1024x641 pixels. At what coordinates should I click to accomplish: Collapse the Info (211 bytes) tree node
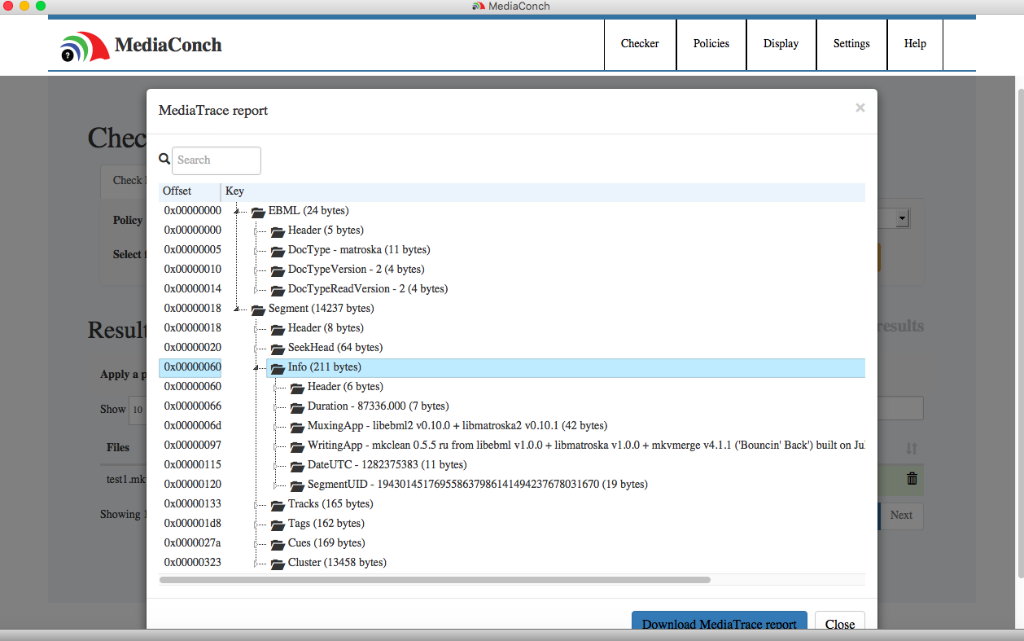click(x=256, y=367)
